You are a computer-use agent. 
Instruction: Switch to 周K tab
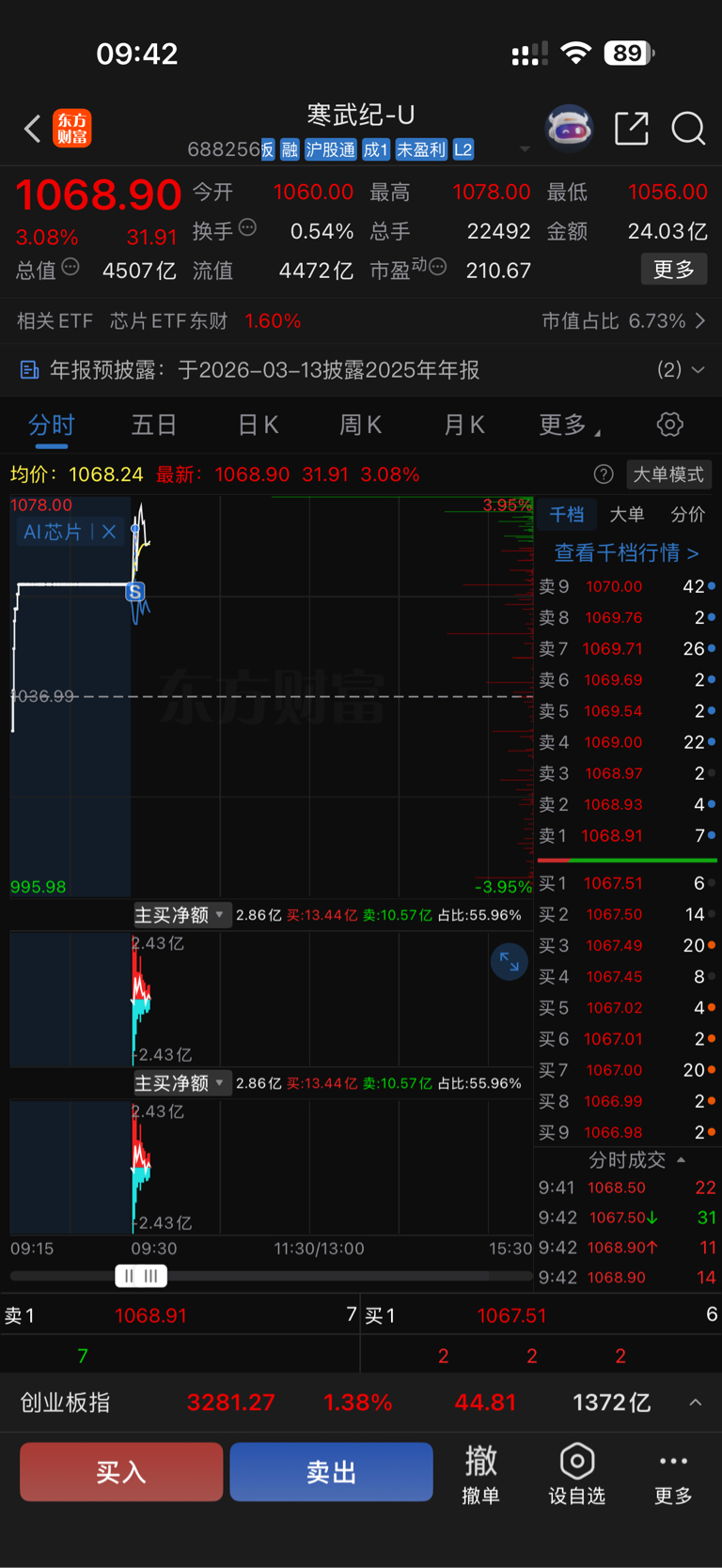(361, 426)
